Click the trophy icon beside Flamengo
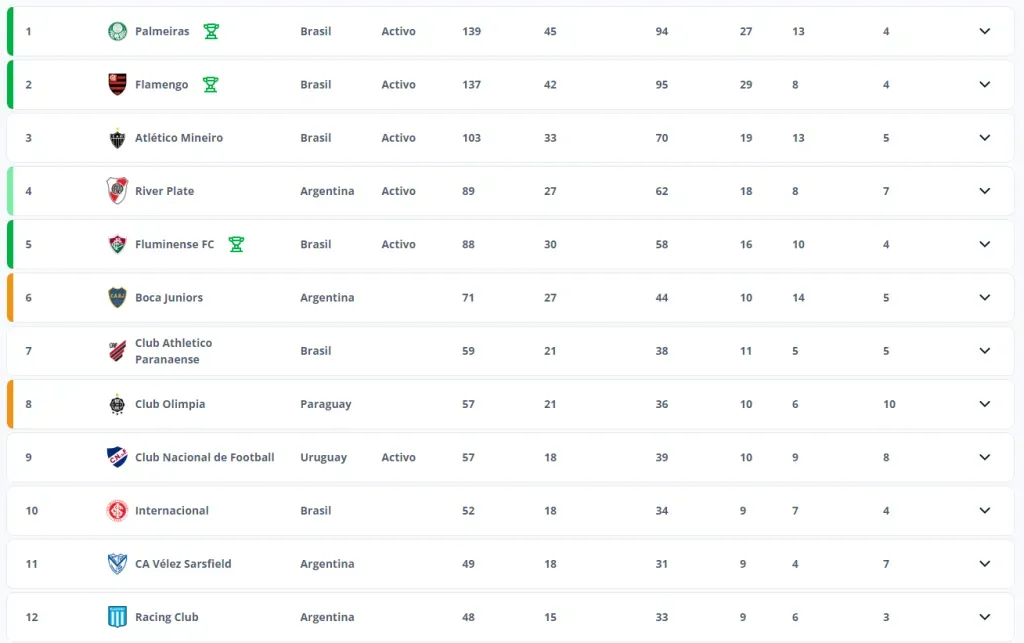Viewport: 1024px width, 643px height. (x=210, y=85)
